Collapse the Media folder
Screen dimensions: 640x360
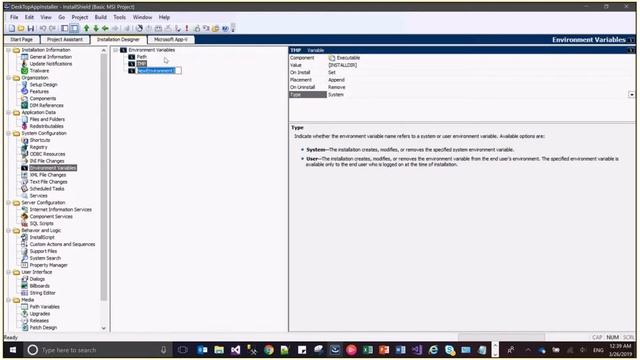coord(9,300)
